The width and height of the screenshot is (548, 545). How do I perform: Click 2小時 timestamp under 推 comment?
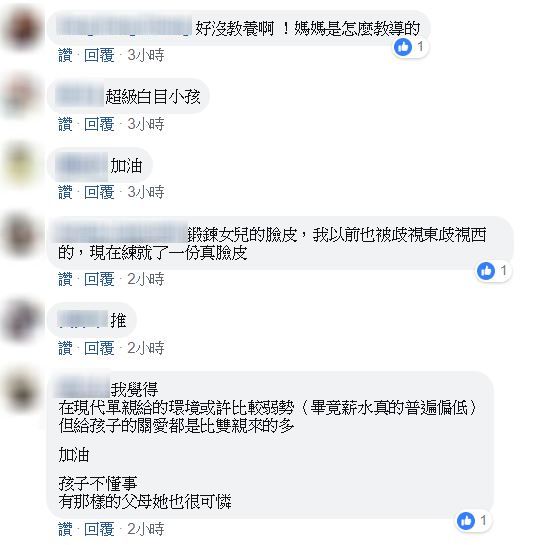(x=146, y=348)
